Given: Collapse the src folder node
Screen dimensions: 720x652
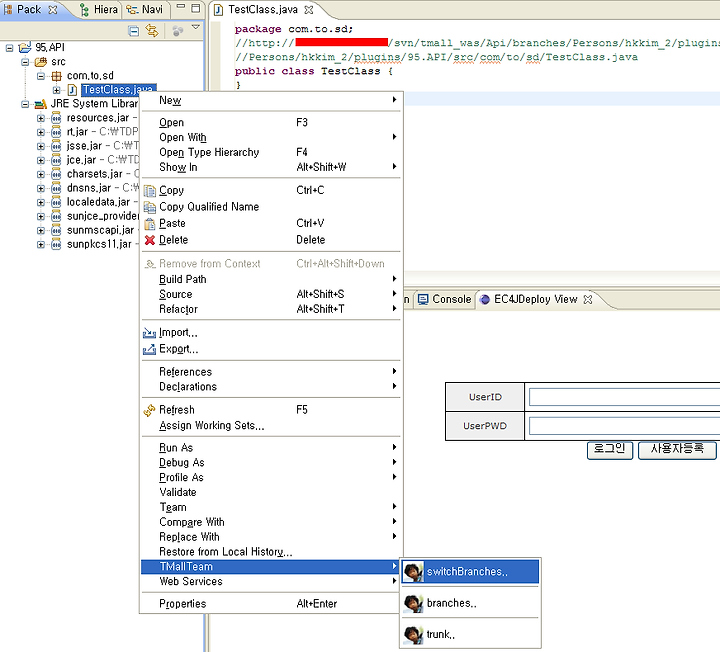Looking at the screenshot, I should (25, 62).
